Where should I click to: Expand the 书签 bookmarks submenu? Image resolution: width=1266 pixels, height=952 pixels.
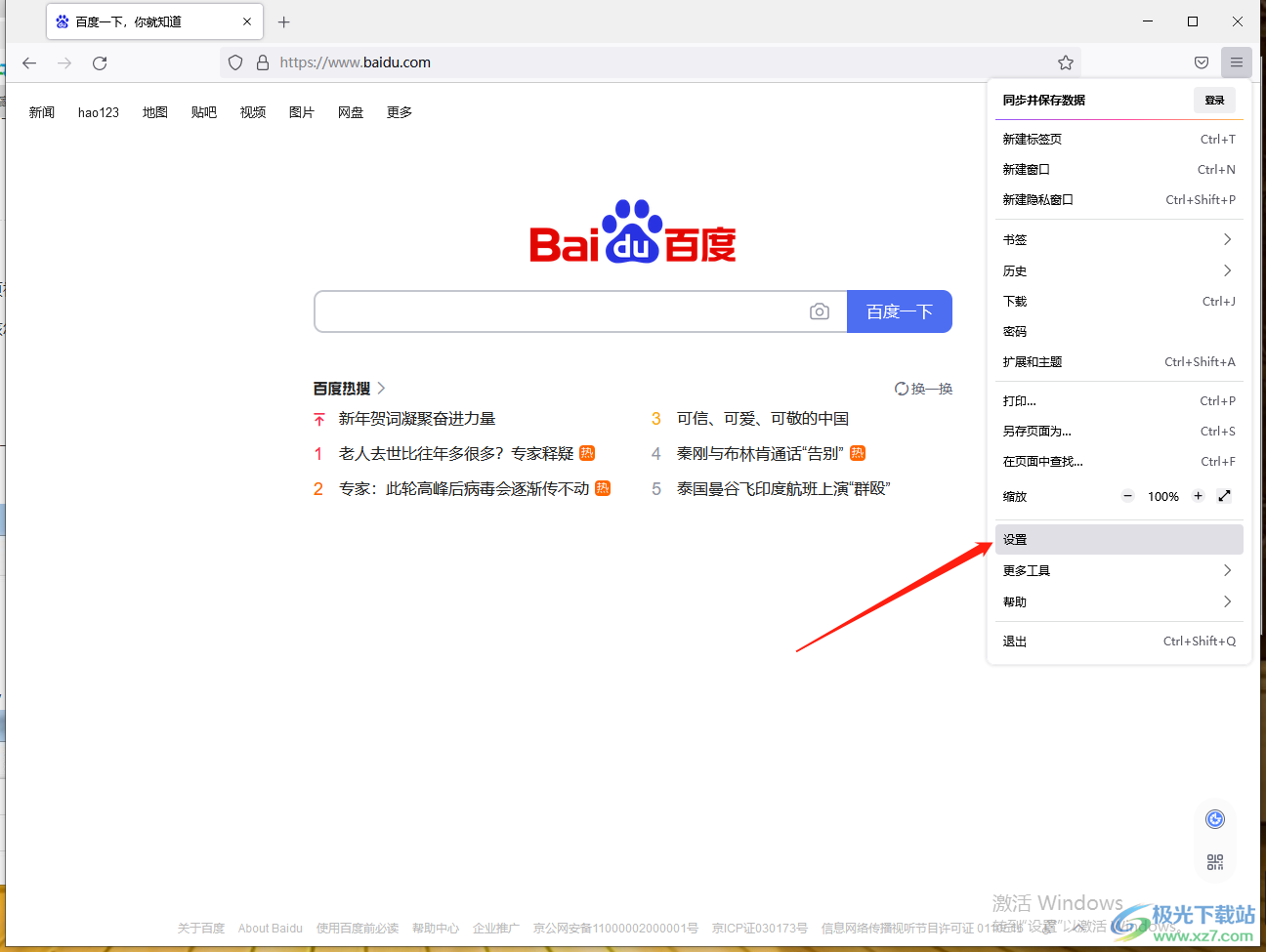(x=1118, y=240)
